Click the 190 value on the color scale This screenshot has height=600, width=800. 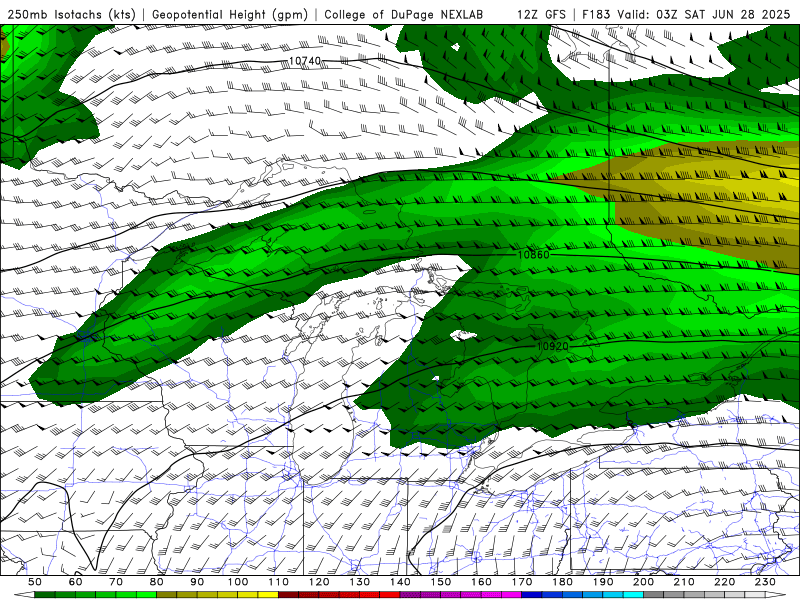pos(603,582)
